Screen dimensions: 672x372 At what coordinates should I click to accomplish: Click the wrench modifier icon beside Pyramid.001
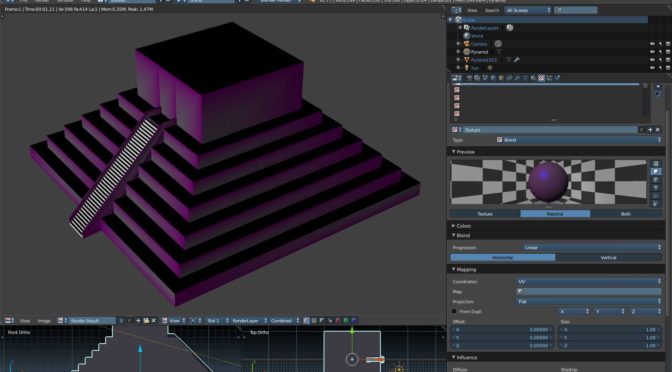[x=517, y=60]
